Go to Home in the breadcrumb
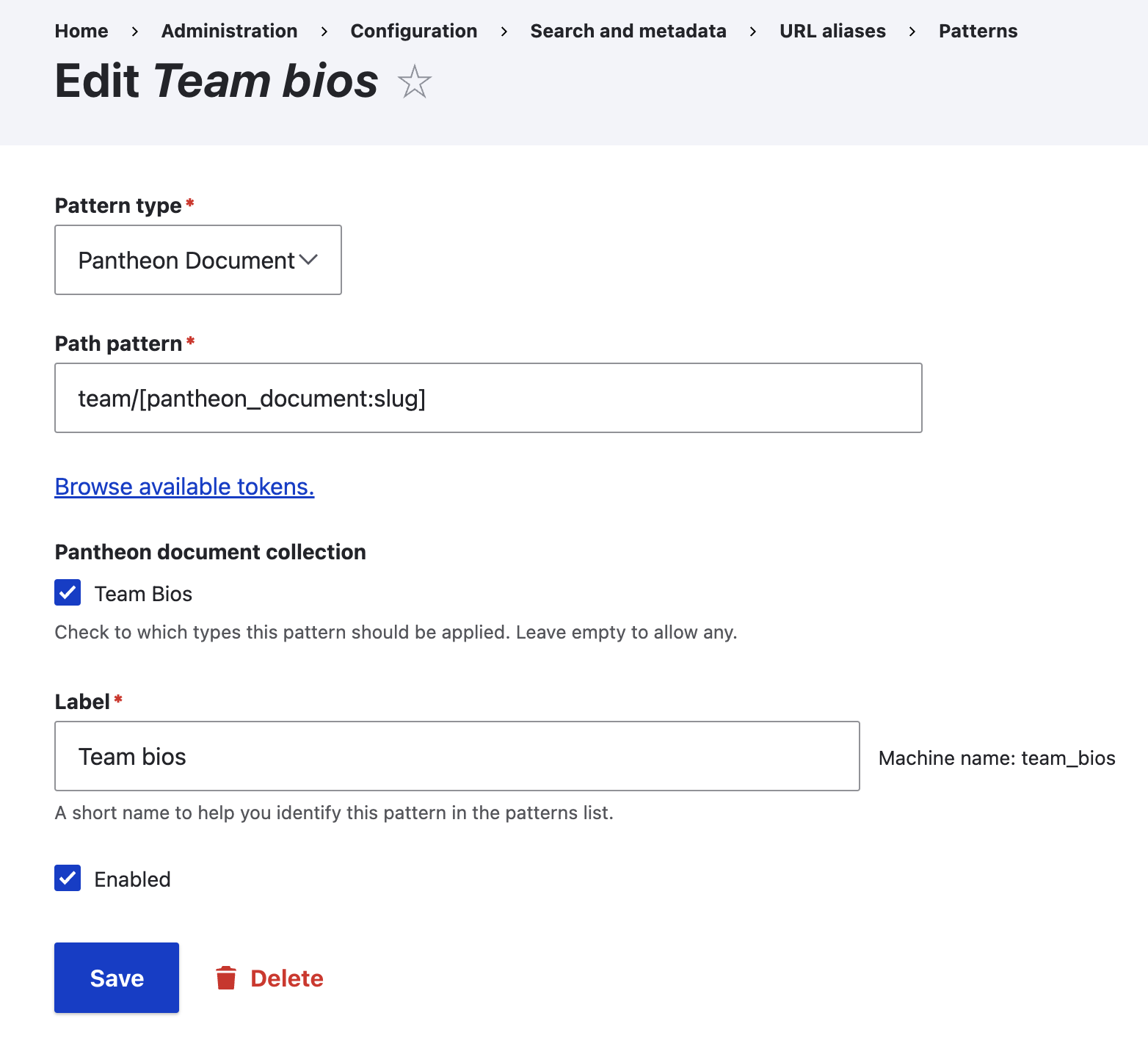Viewport: 1148px width, 1057px height. (81, 31)
